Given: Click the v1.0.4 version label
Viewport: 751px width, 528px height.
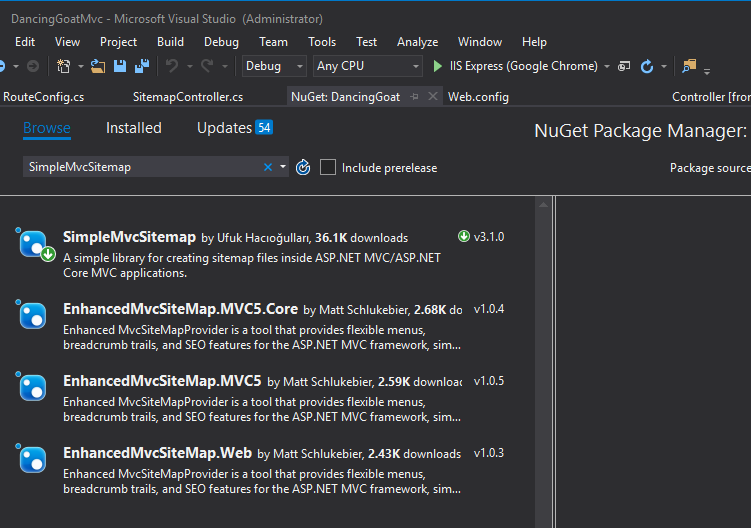Looking at the screenshot, I should [489, 309].
